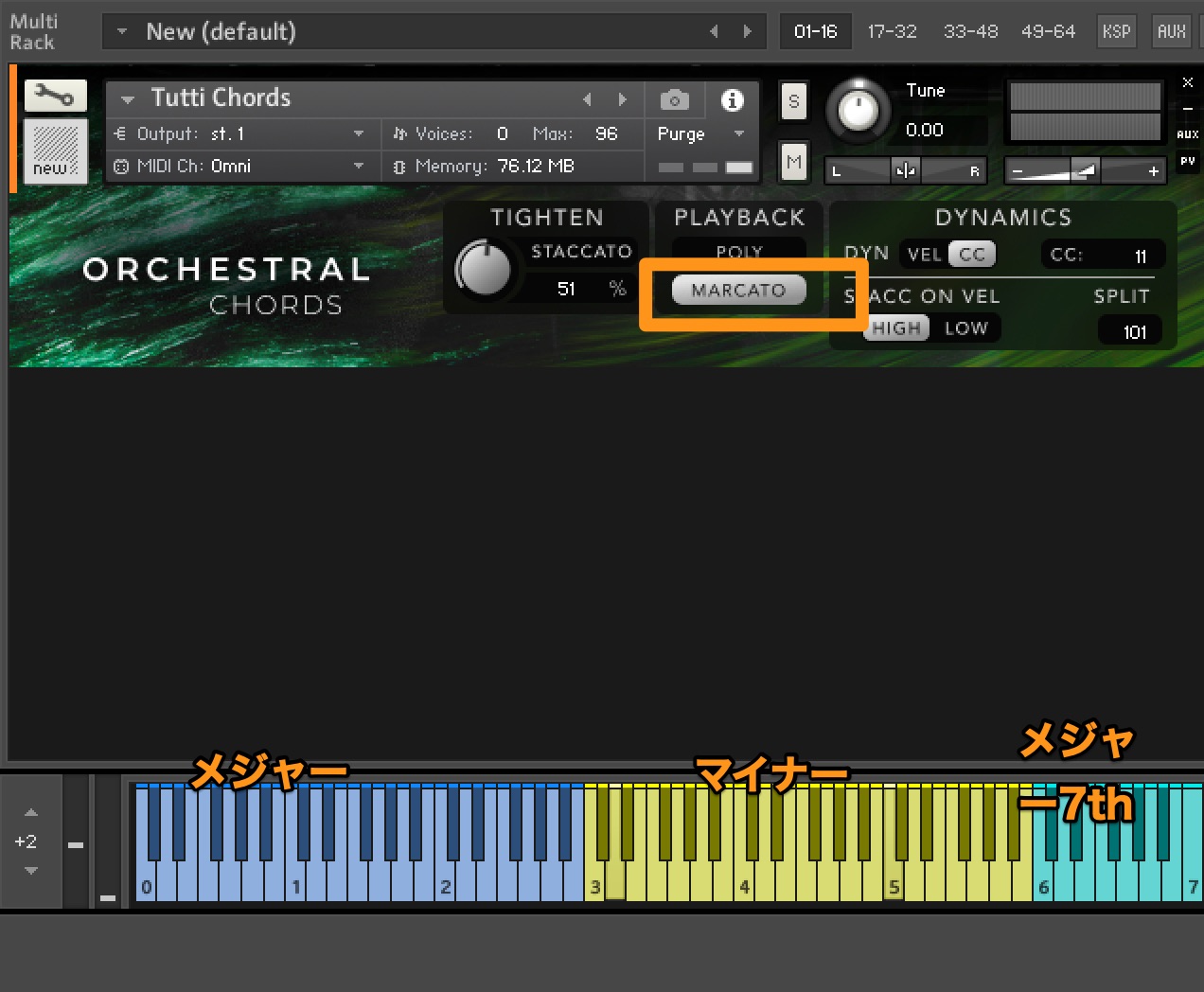
Task: Open the KSP script editor
Action: tap(1116, 31)
